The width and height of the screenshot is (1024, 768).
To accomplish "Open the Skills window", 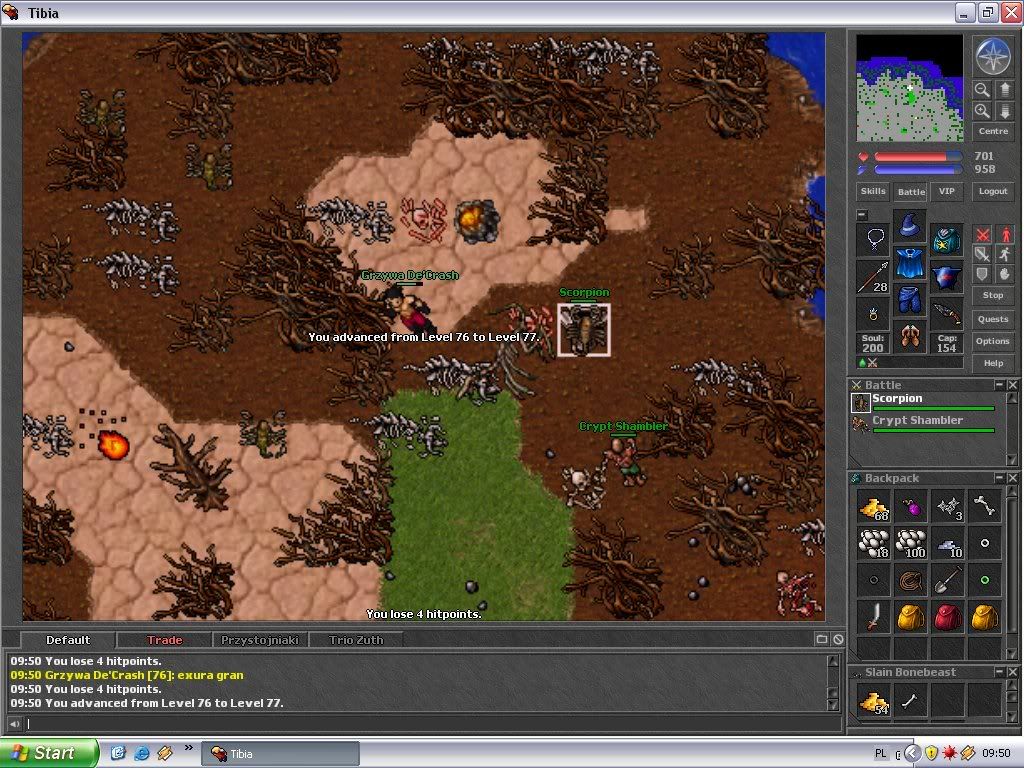I will point(872,191).
